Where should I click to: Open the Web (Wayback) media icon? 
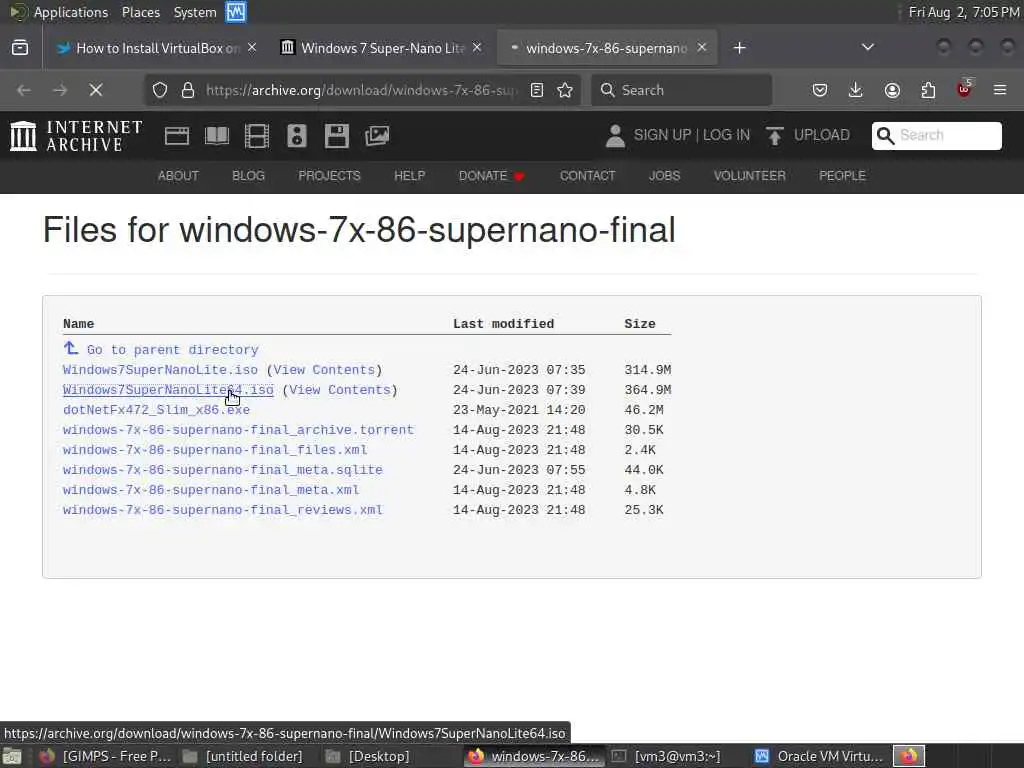[x=176, y=136]
